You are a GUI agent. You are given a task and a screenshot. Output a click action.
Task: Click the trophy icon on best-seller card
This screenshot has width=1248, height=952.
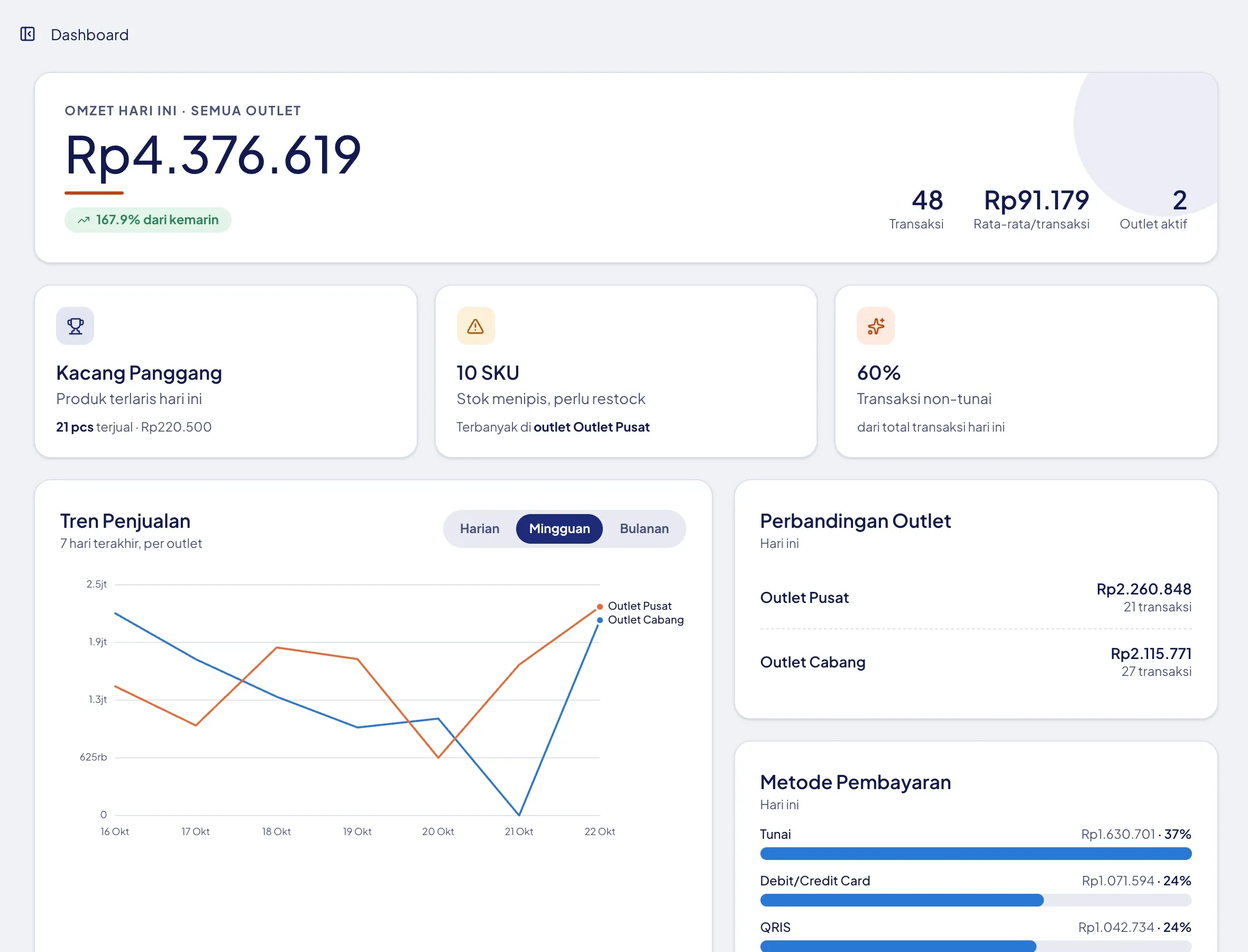coord(75,326)
